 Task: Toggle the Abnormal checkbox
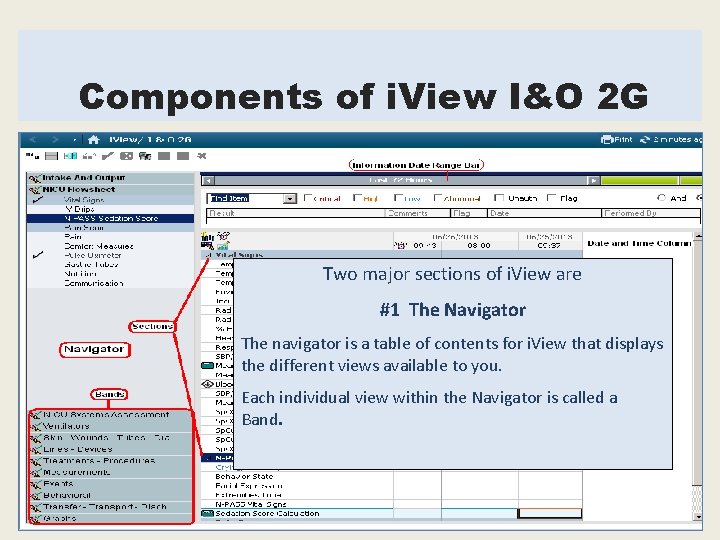pyautogui.click(x=438, y=198)
